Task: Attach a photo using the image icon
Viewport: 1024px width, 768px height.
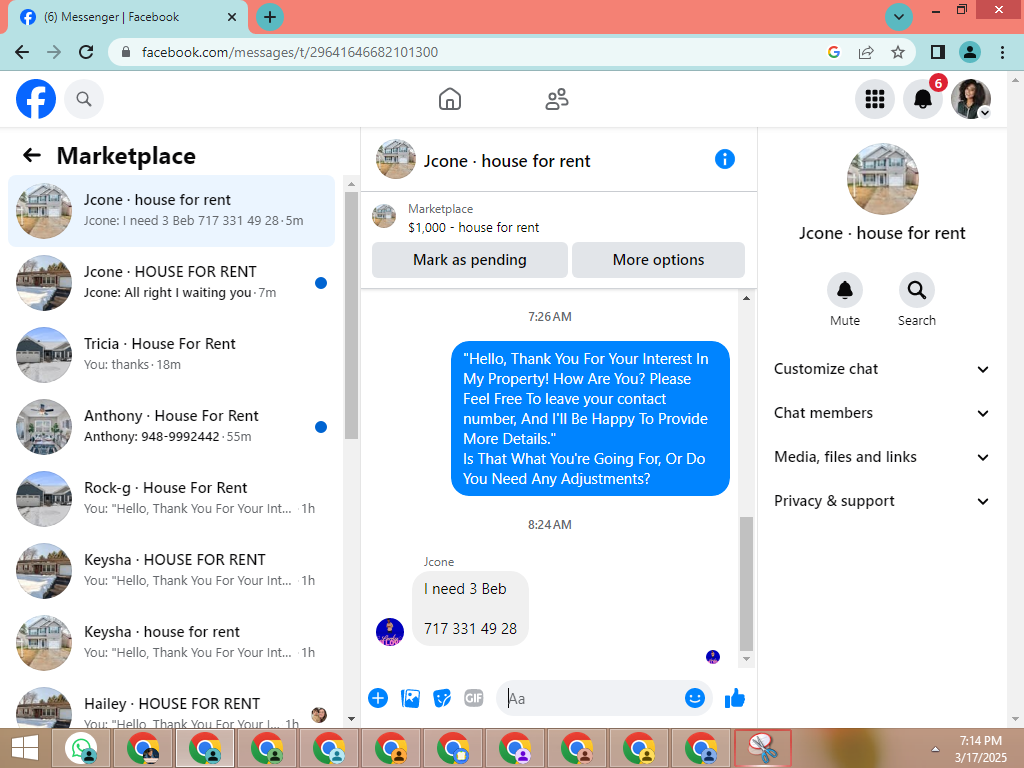Action: pyautogui.click(x=410, y=698)
